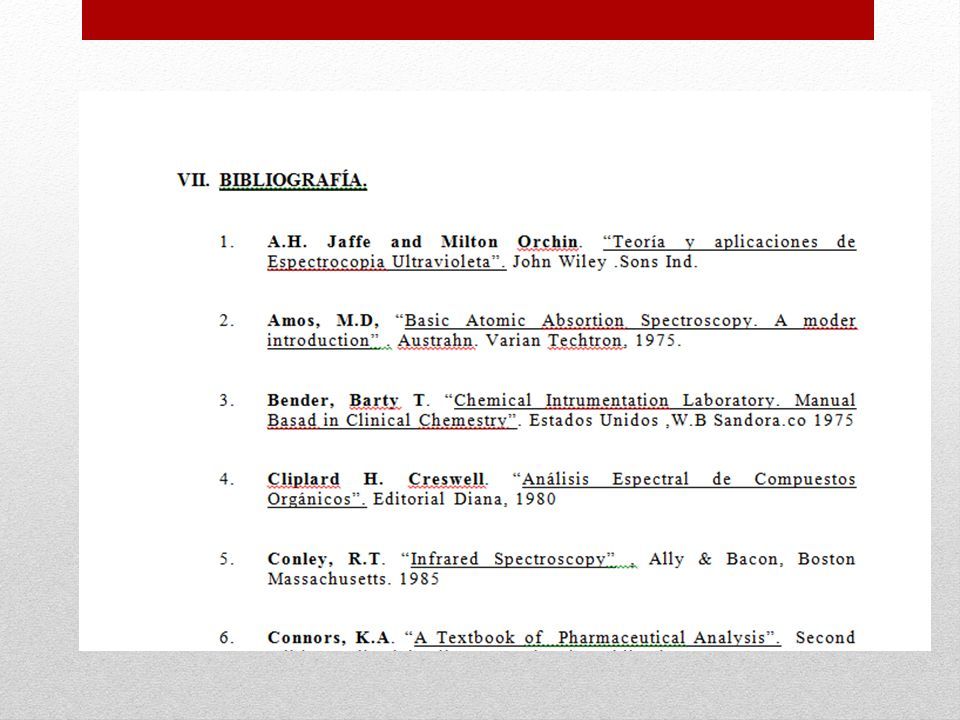Select author 'Connors, K.A.'
The height and width of the screenshot is (720, 960).
click(x=331, y=637)
